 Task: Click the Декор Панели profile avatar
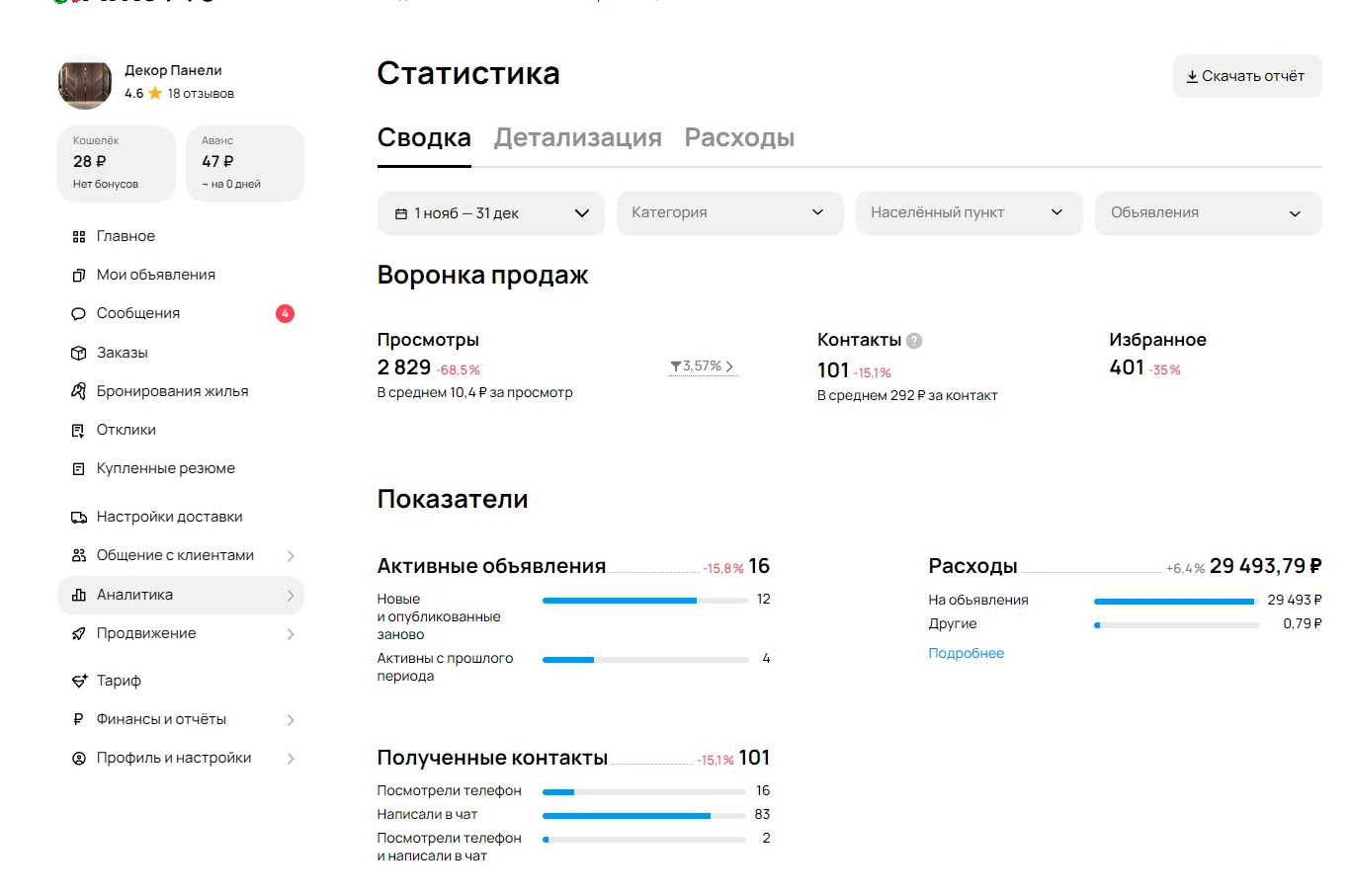pos(85,82)
